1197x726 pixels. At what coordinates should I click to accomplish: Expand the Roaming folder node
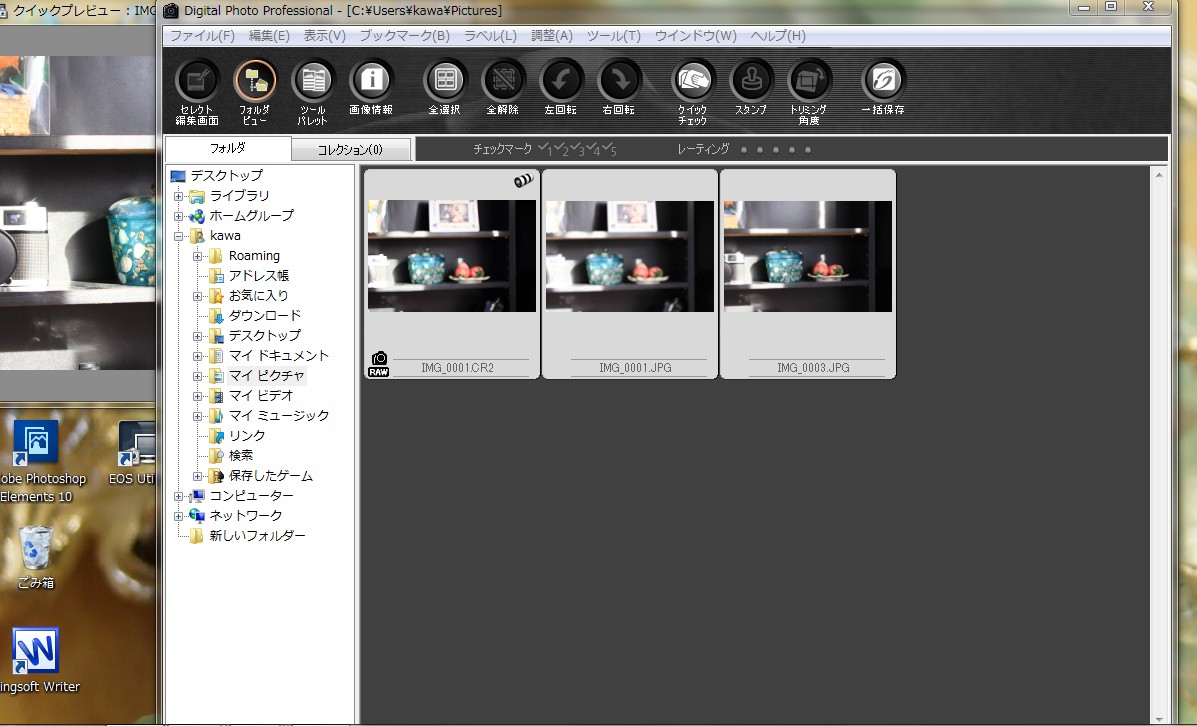click(198, 256)
